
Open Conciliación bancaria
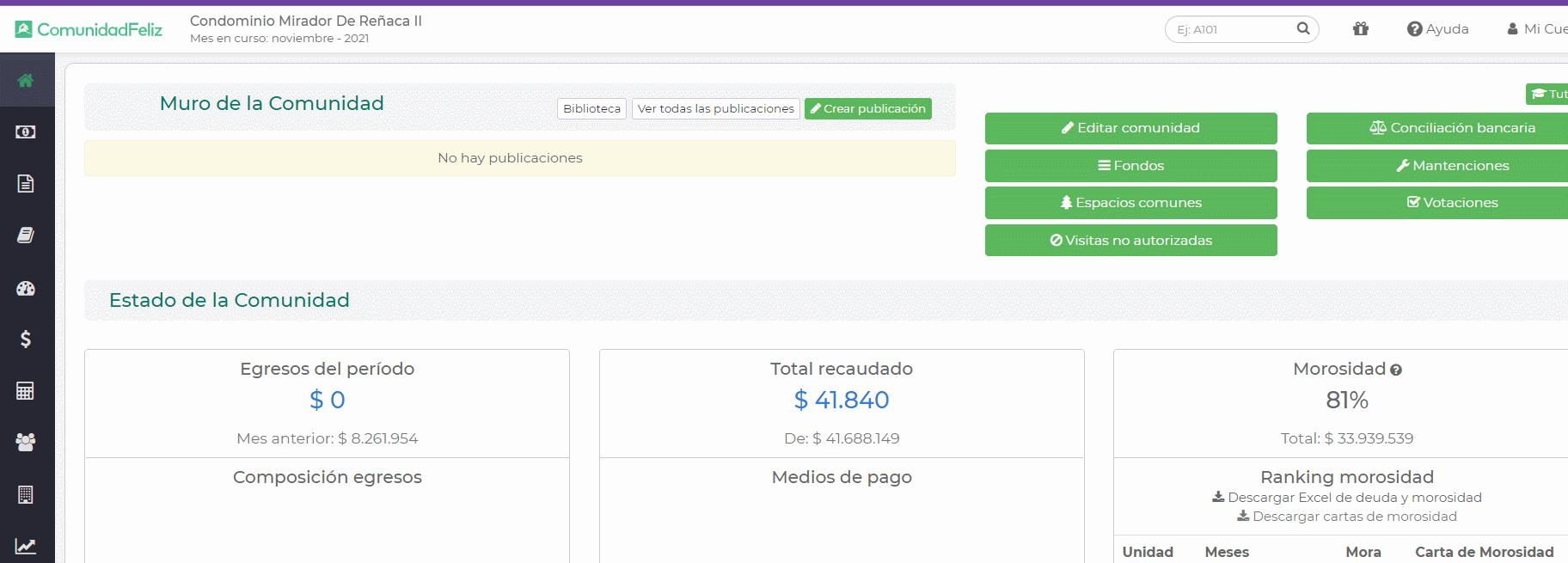(1437, 128)
